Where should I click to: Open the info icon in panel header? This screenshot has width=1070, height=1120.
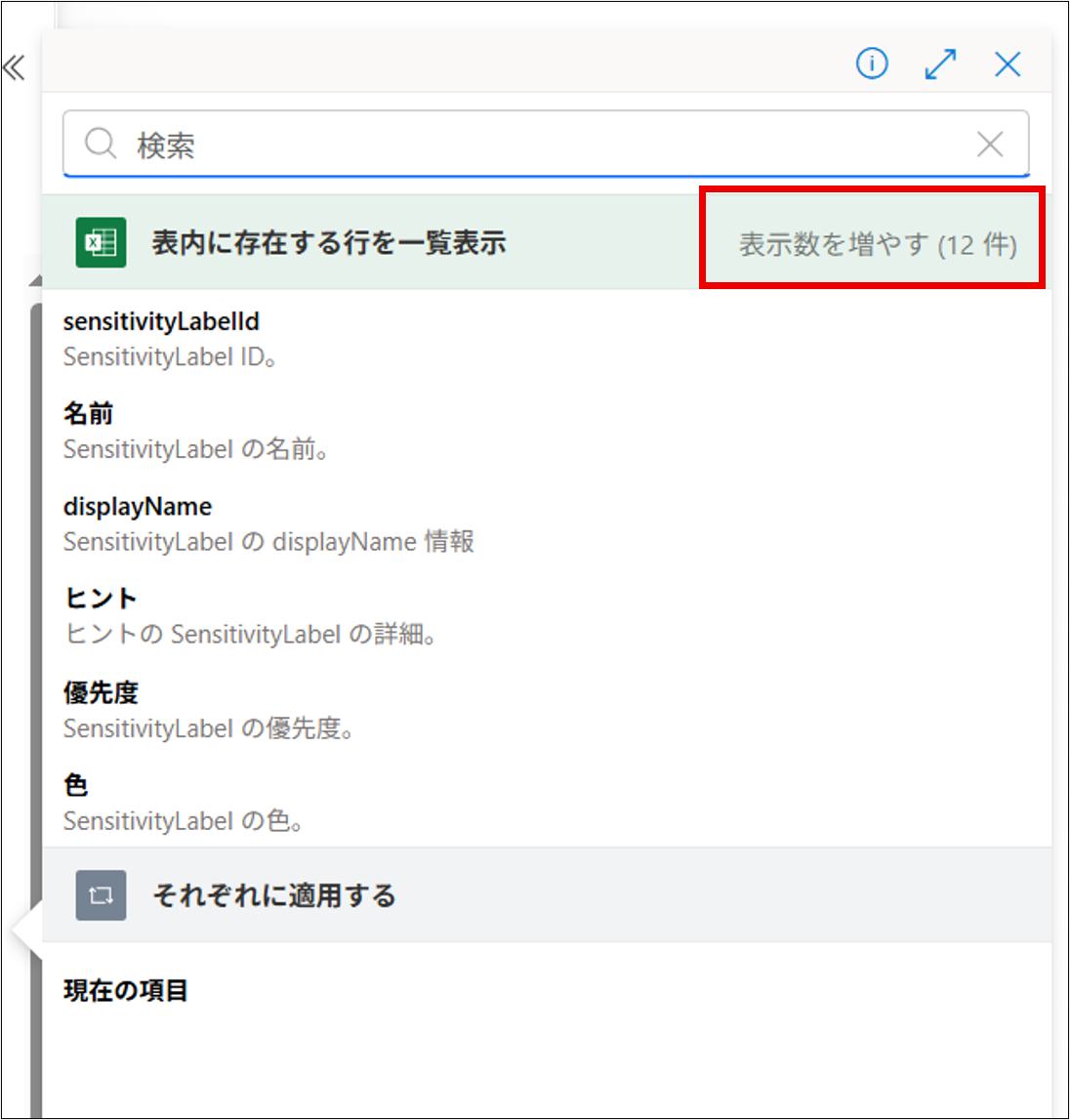coord(872,64)
